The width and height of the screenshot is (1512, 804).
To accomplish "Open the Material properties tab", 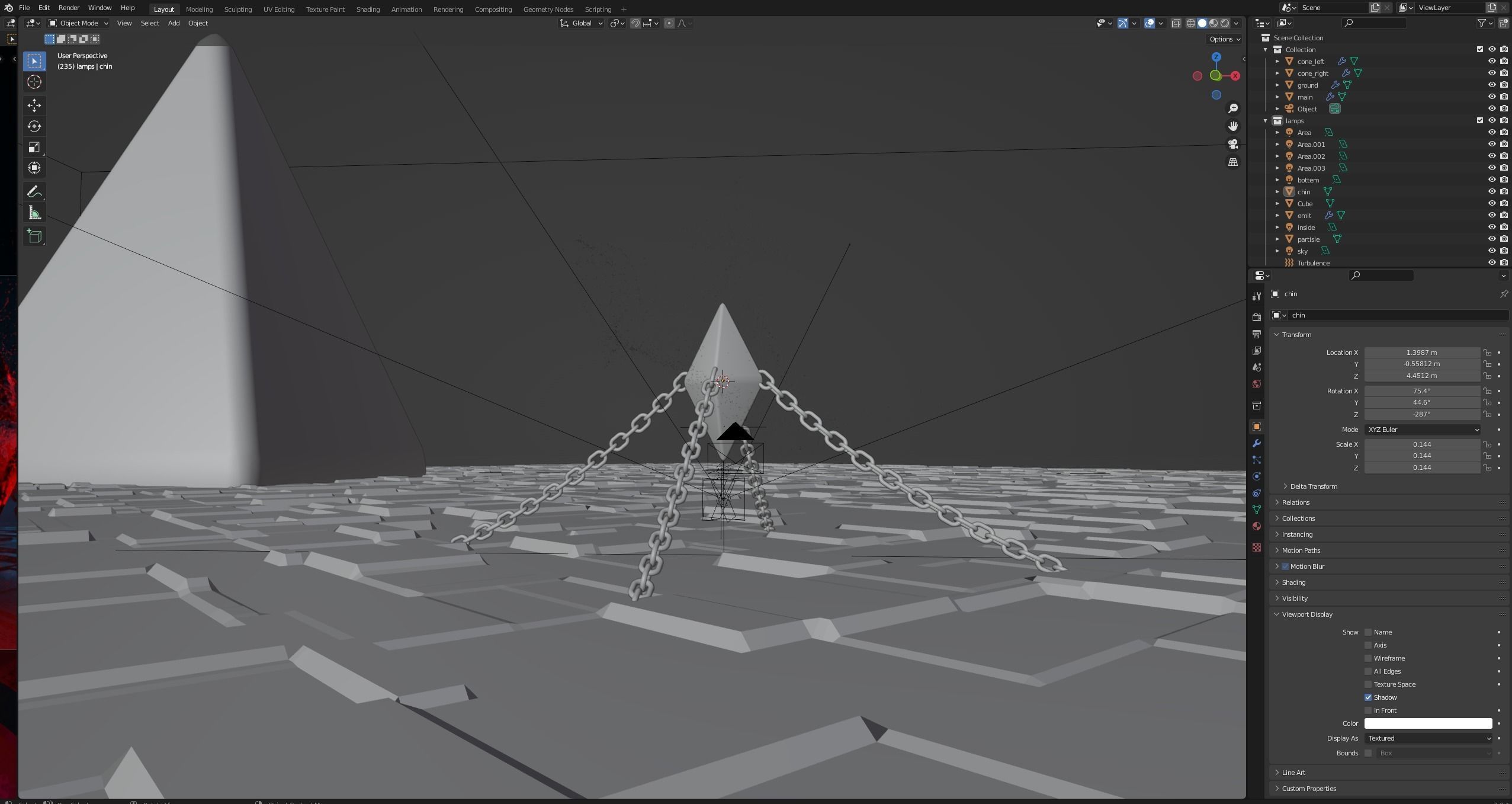I will [x=1257, y=526].
